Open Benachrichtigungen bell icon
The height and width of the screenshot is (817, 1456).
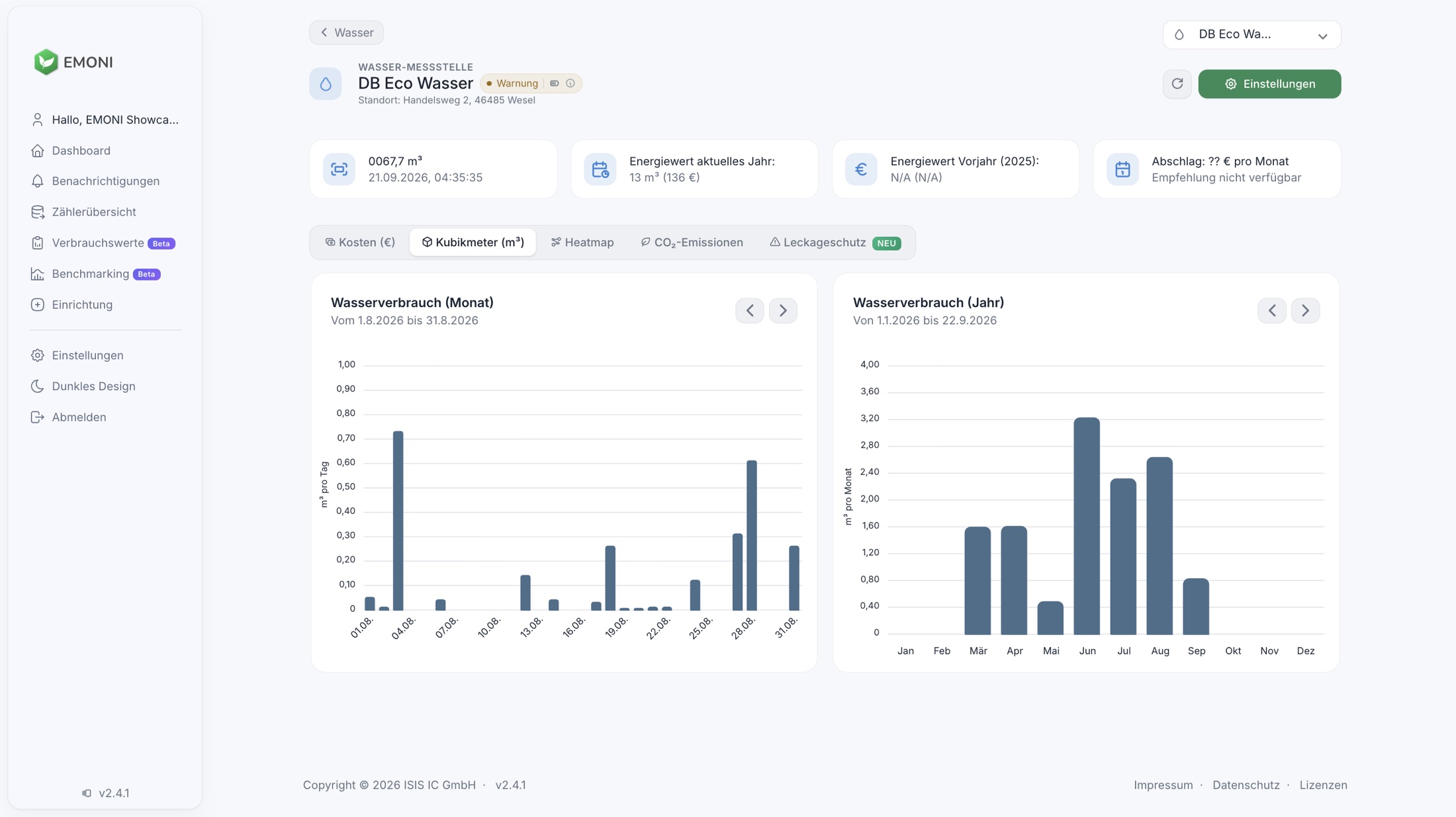tap(38, 181)
